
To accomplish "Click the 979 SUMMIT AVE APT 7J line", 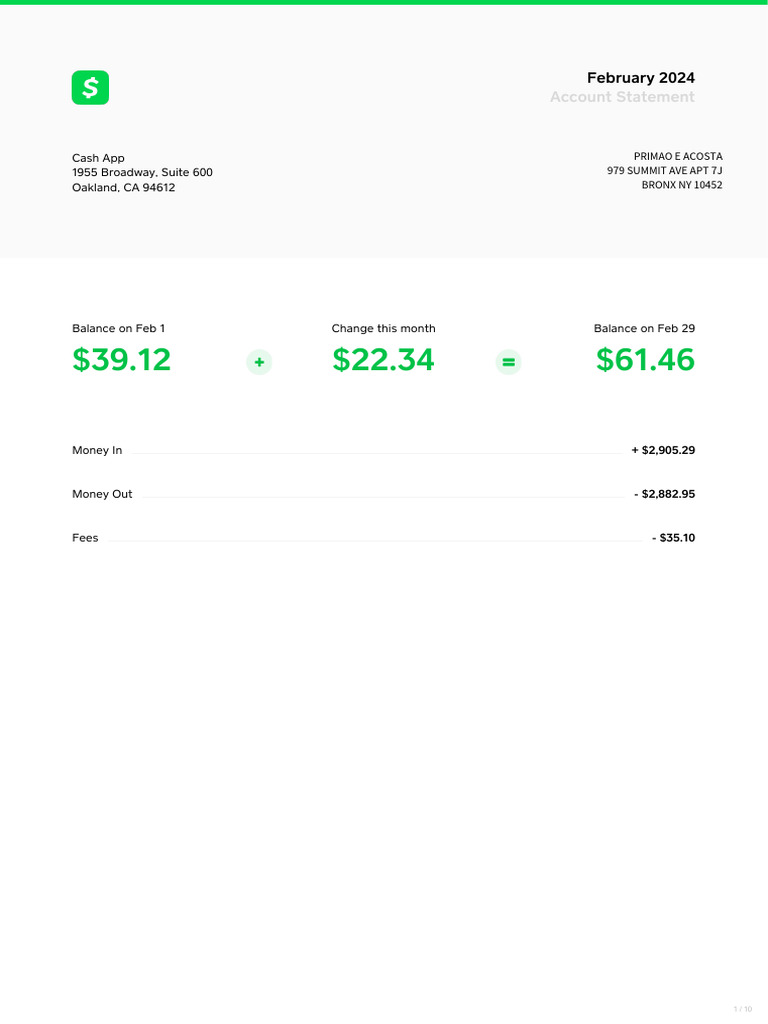I will coord(664,171).
